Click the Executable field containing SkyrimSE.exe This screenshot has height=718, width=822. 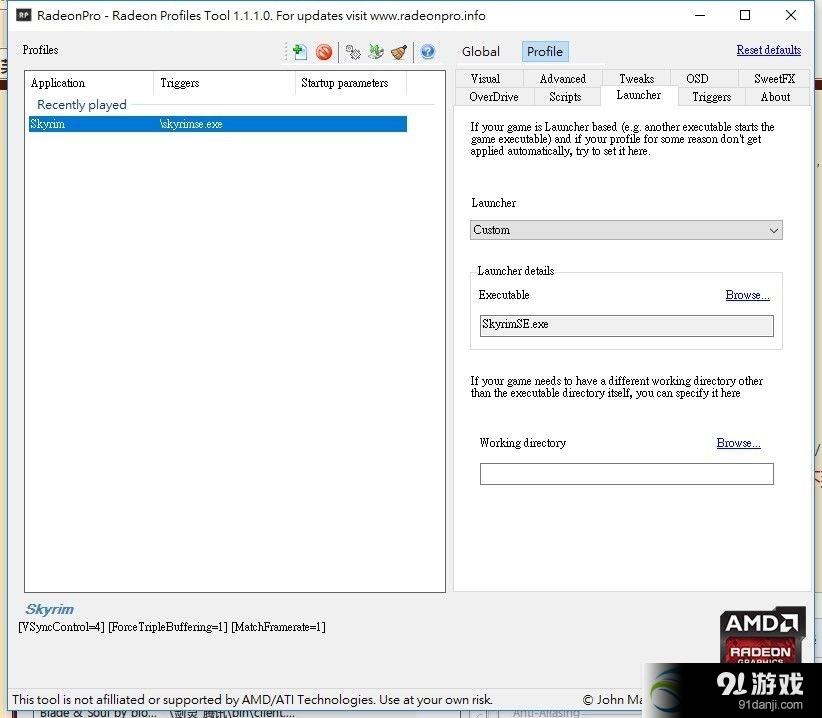tap(626, 325)
